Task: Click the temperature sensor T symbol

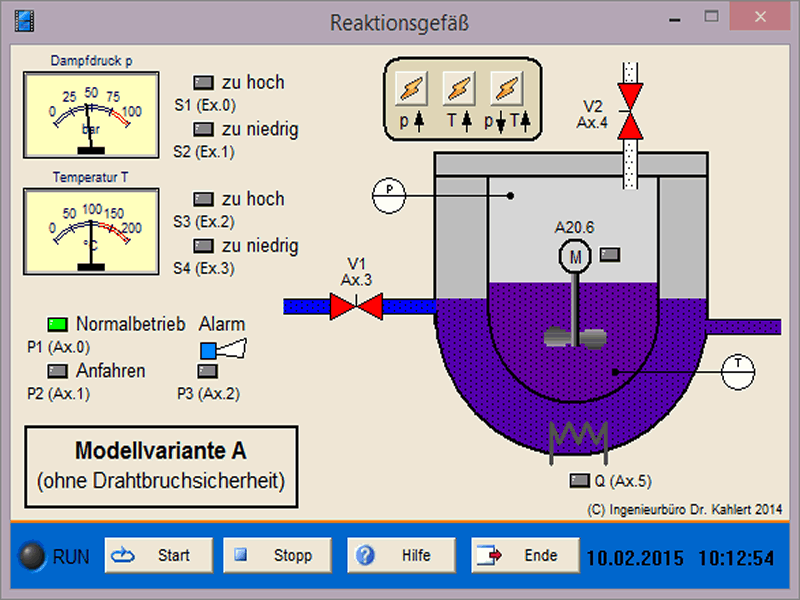Action: [739, 368]
